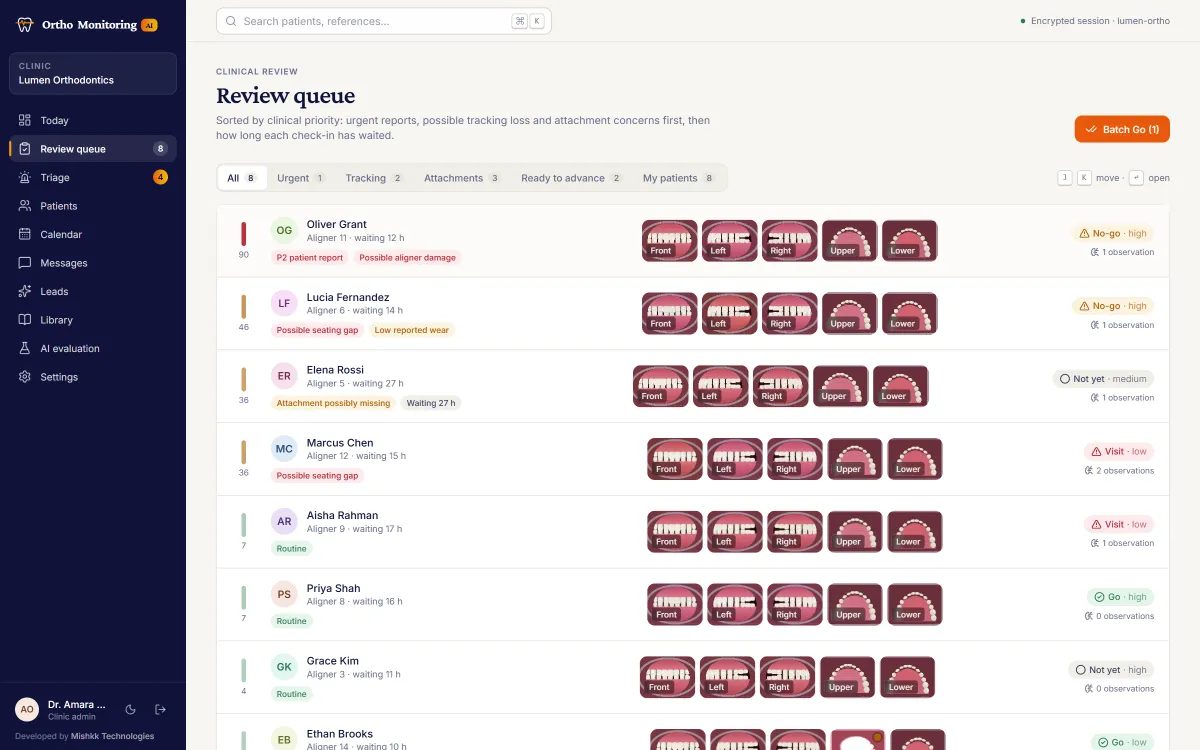Screen dimensions: 1200x750
Task: Open Patients in the sidebar
Action: point(93,206)
